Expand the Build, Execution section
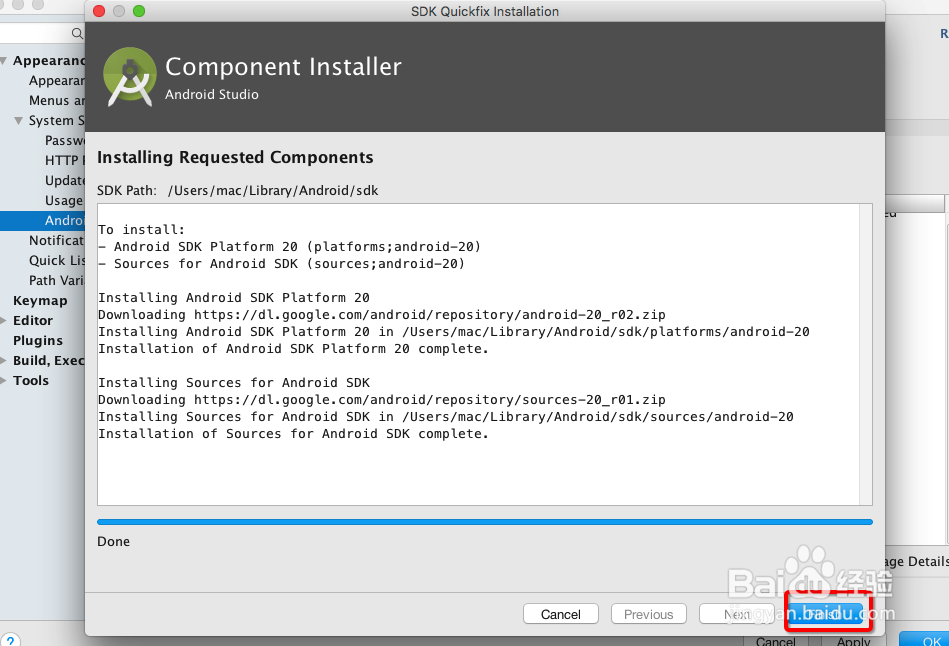This screenshot has height=646, width=949. 4,360
